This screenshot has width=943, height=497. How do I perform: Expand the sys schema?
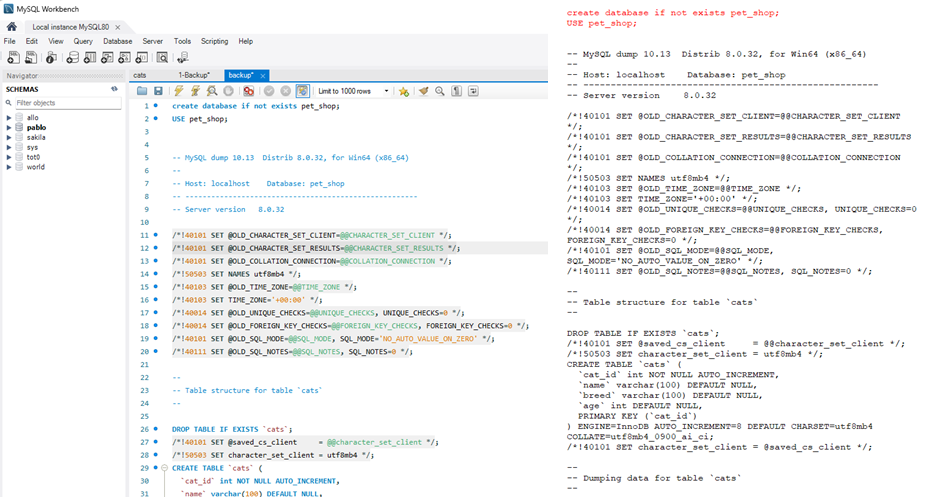(9, 147)
